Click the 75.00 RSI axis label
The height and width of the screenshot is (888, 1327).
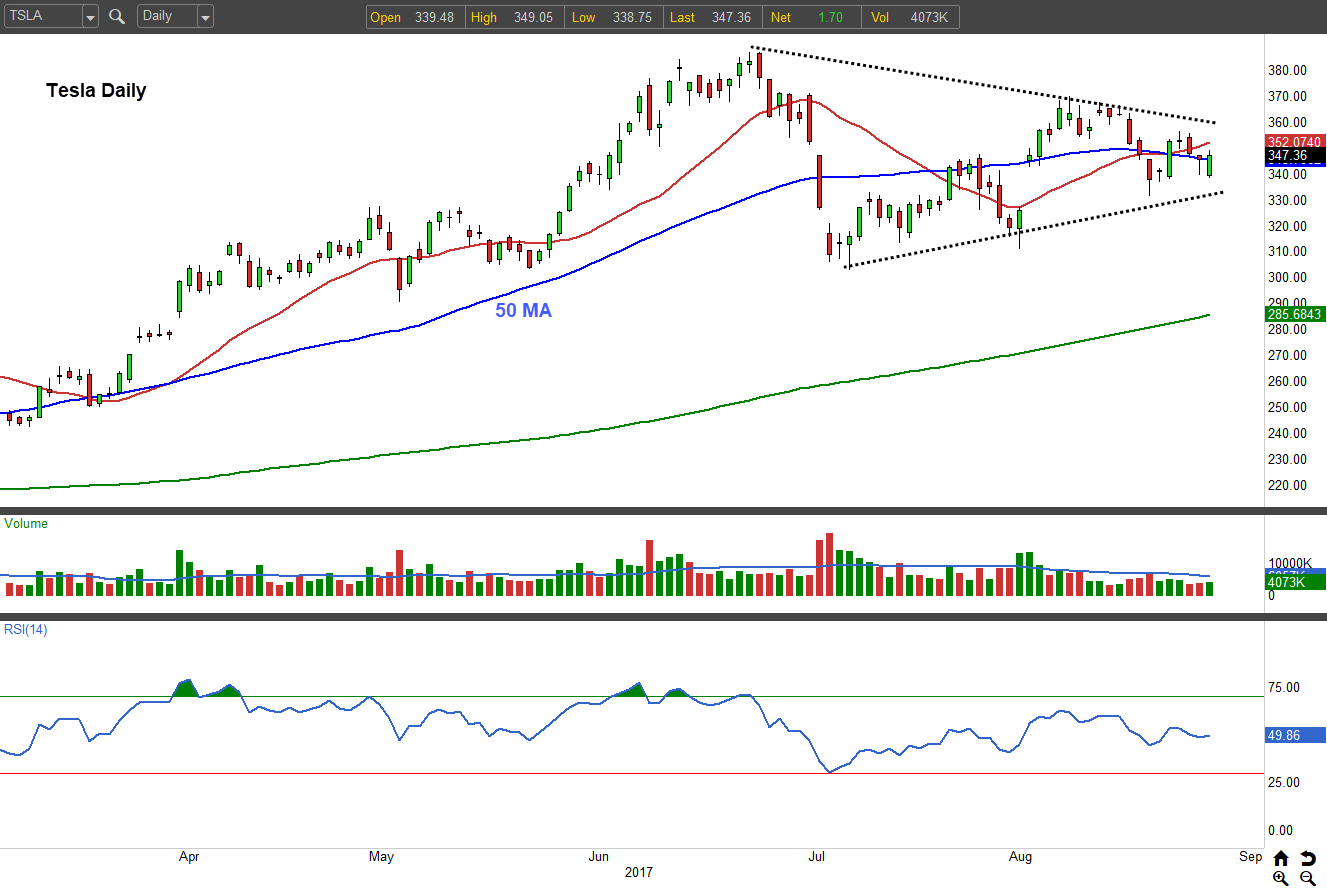[x=1283, y=688]
